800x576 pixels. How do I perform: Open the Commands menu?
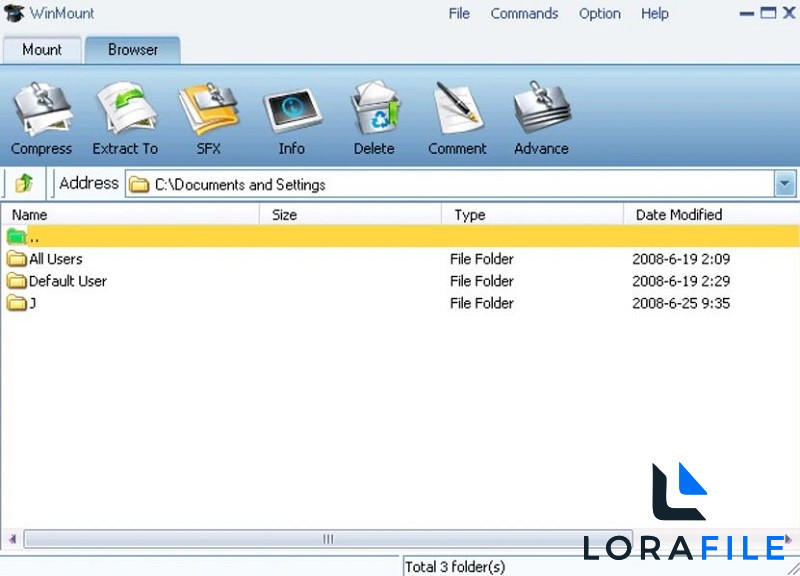[x=524, y=13]
